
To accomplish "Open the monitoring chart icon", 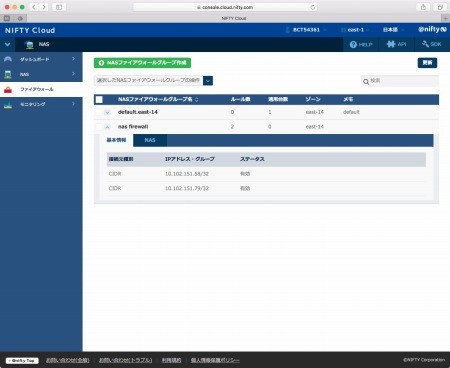I will 8,105.
